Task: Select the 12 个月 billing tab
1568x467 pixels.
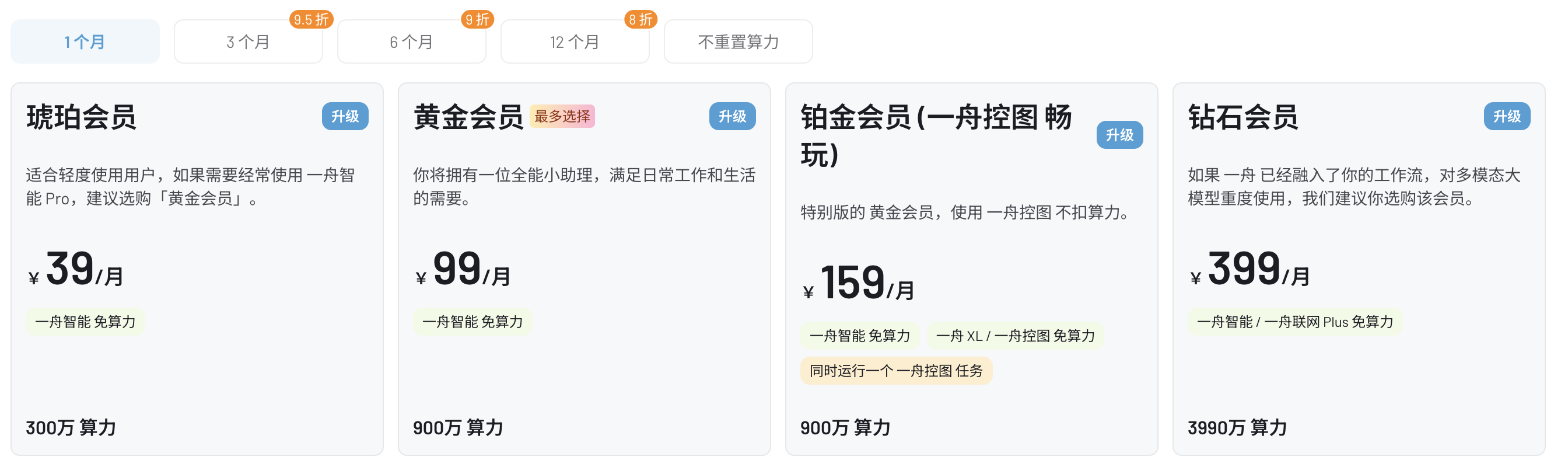Action: [575, 41]
